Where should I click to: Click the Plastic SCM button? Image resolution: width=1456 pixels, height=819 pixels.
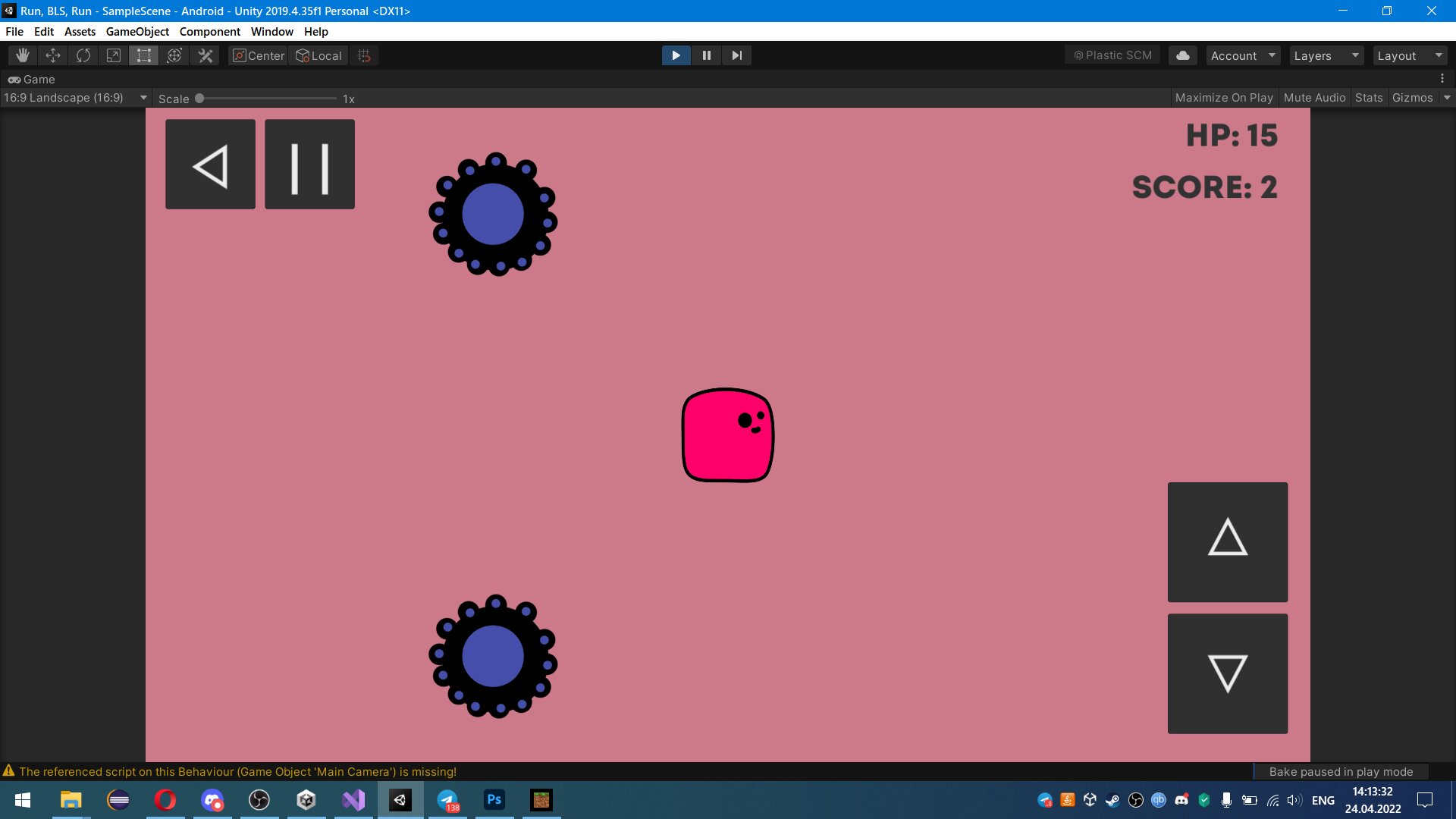tap(1112, 55)
